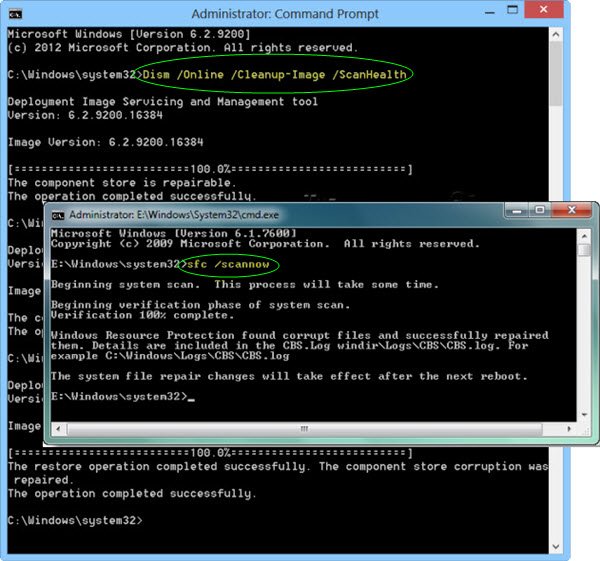Maximize the Administrator: Command Prompt window
The height and width of the screenshot is (561, 600).
point(512,10)
